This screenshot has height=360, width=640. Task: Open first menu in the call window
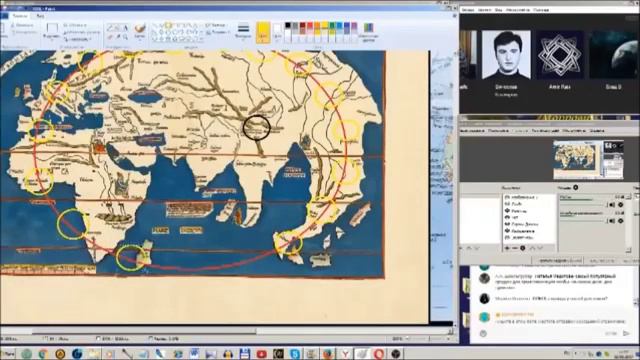(468, 9)
